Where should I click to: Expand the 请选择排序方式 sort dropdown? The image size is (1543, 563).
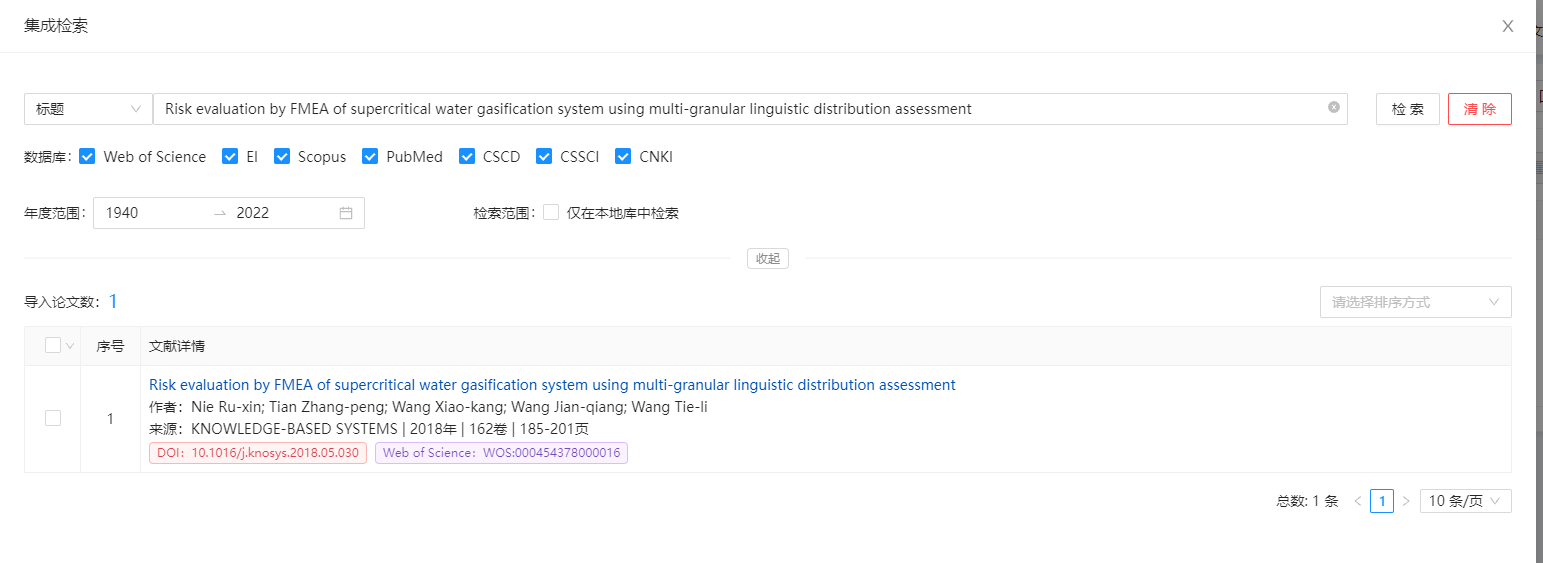(1415, 302)
